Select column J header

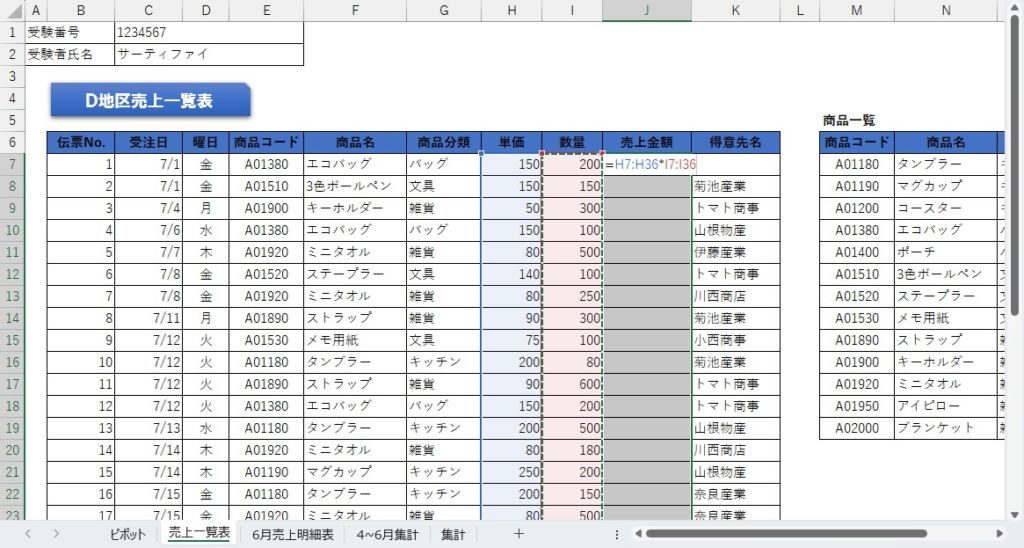pos(647,11)
